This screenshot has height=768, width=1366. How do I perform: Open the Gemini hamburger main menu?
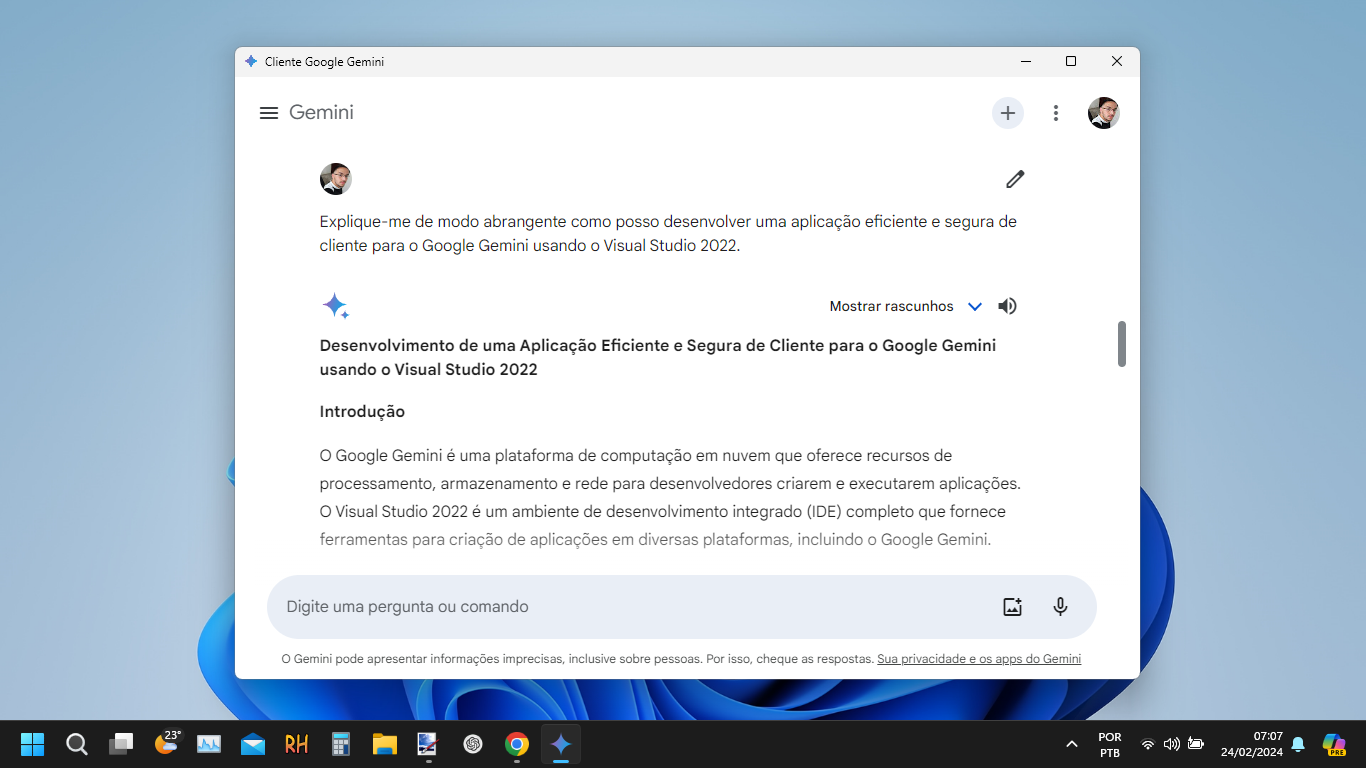click(x=268, y=113)
